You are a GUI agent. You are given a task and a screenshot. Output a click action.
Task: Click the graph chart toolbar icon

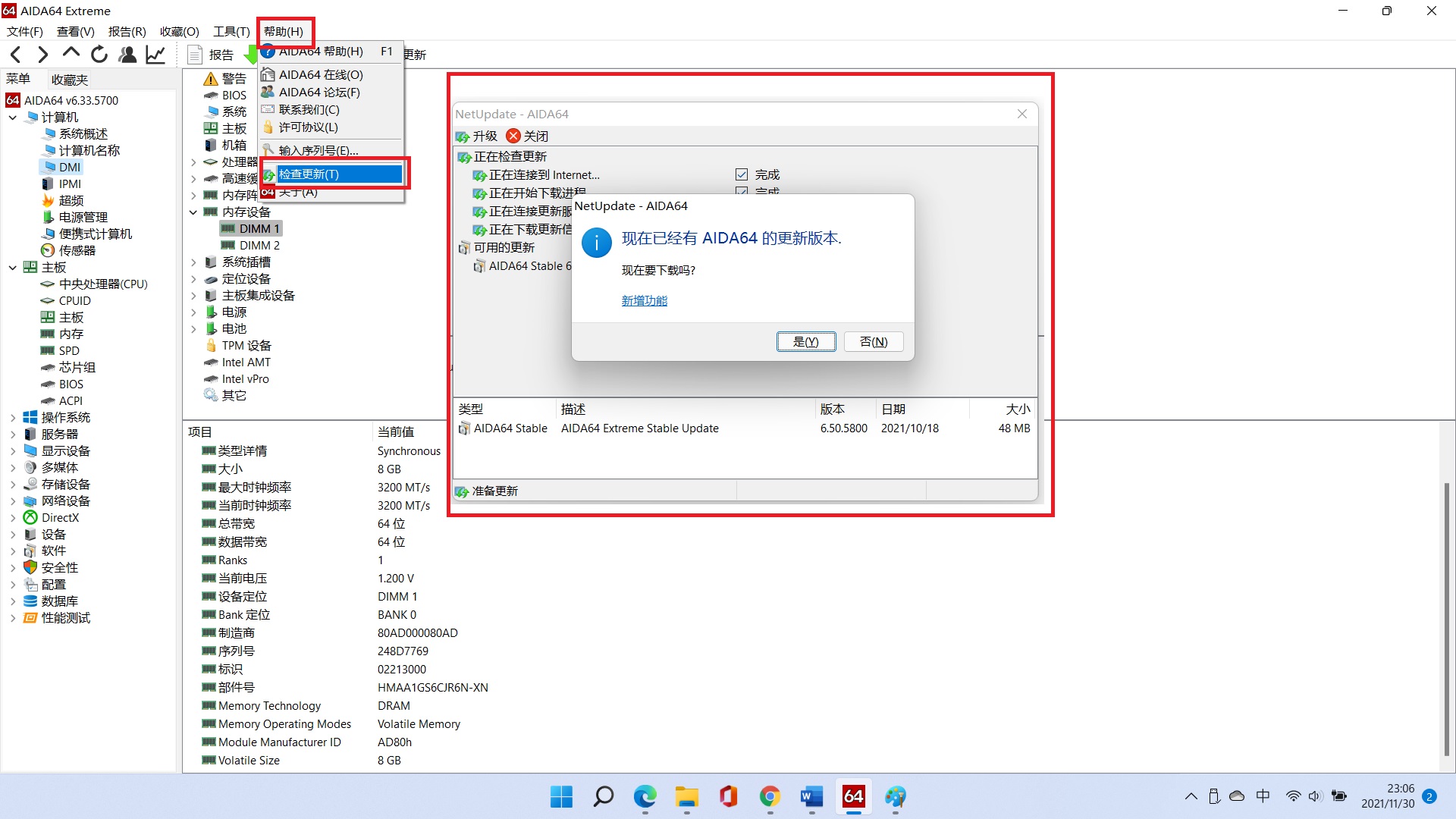[155, 55]
